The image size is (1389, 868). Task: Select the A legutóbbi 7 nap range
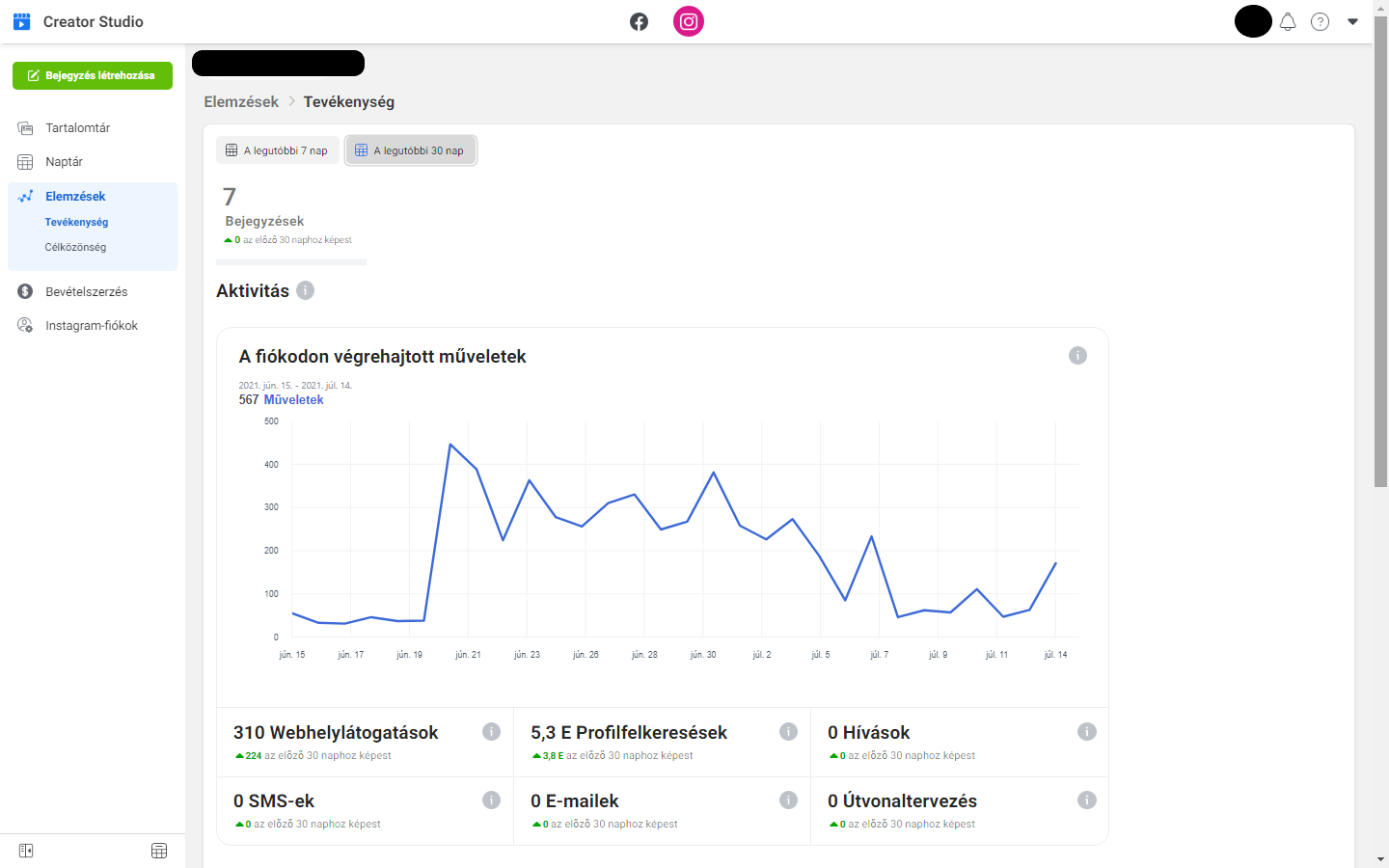278,150
